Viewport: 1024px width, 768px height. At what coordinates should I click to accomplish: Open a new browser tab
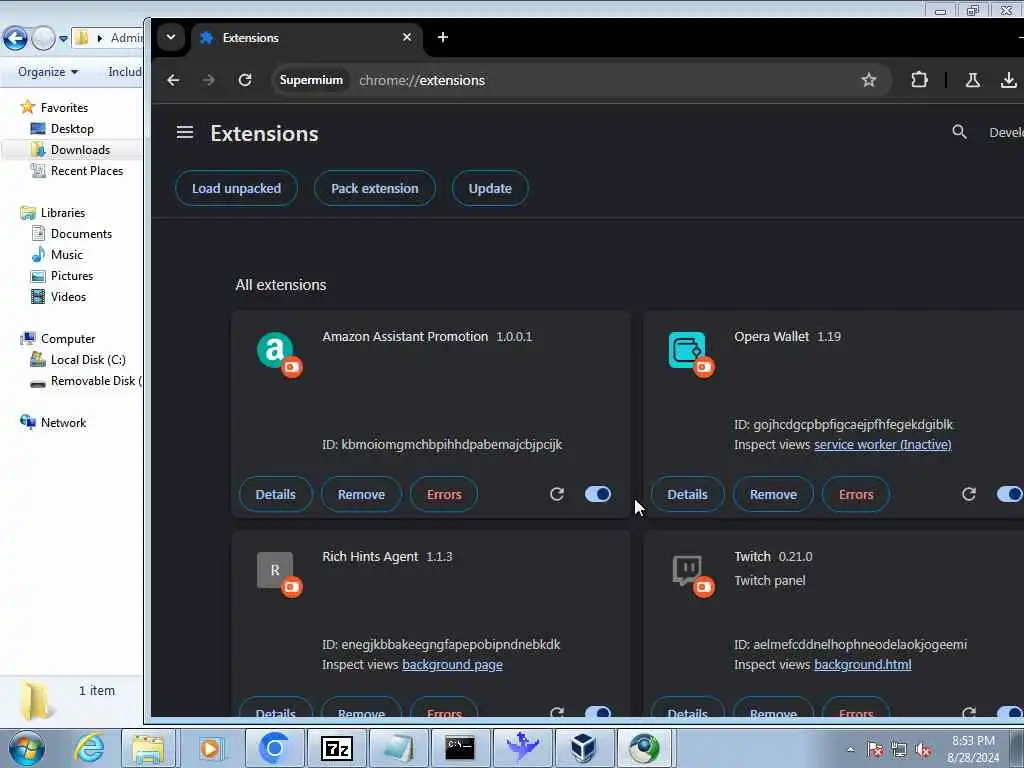point(443,37)
